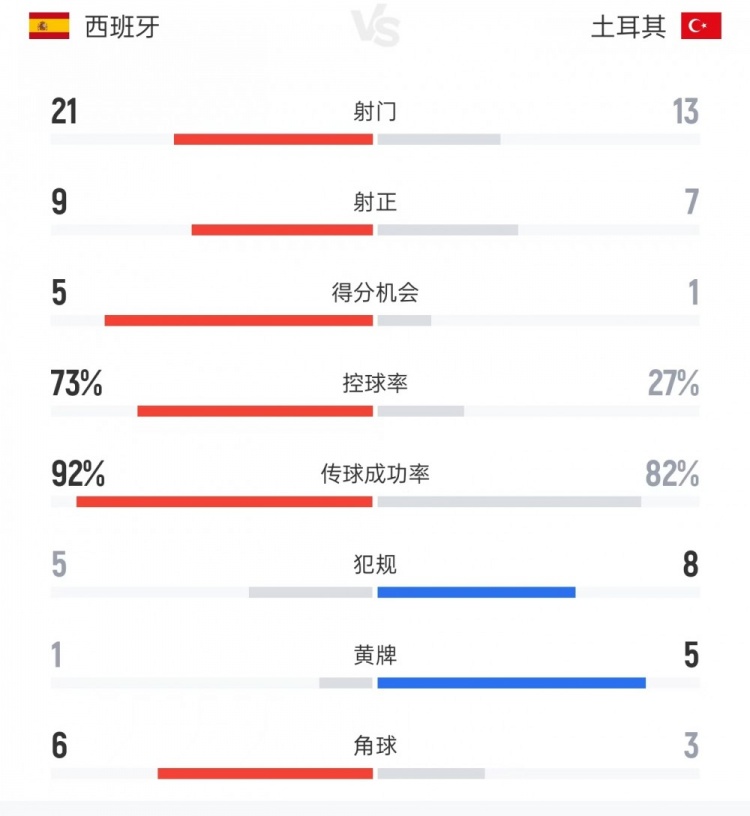This screenshot has width=750, height=816.
Task: Select the 传球成功率 stat label
Action: pos(375,474)
